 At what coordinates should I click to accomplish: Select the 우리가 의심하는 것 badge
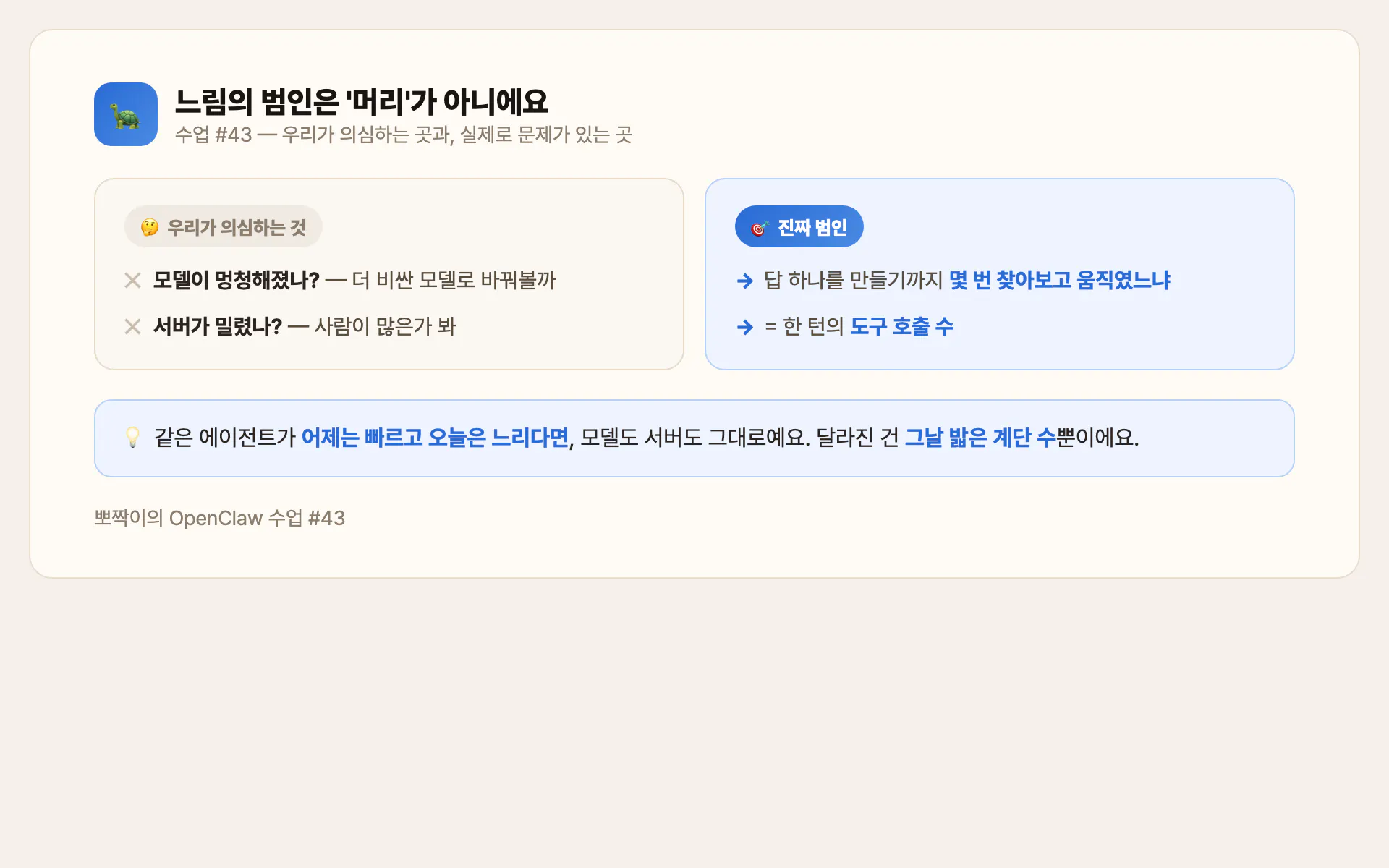click(x=224, y=227)
